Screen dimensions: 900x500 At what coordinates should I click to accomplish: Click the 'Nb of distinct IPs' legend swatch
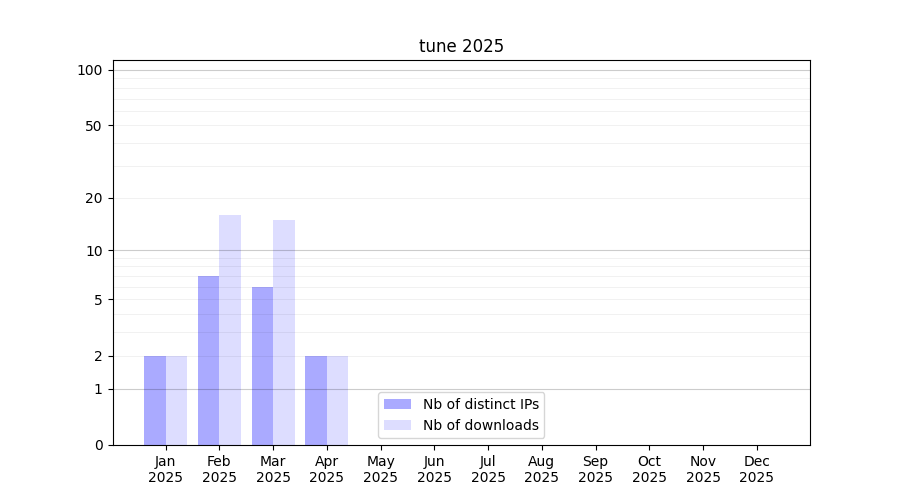click(397, 404)
